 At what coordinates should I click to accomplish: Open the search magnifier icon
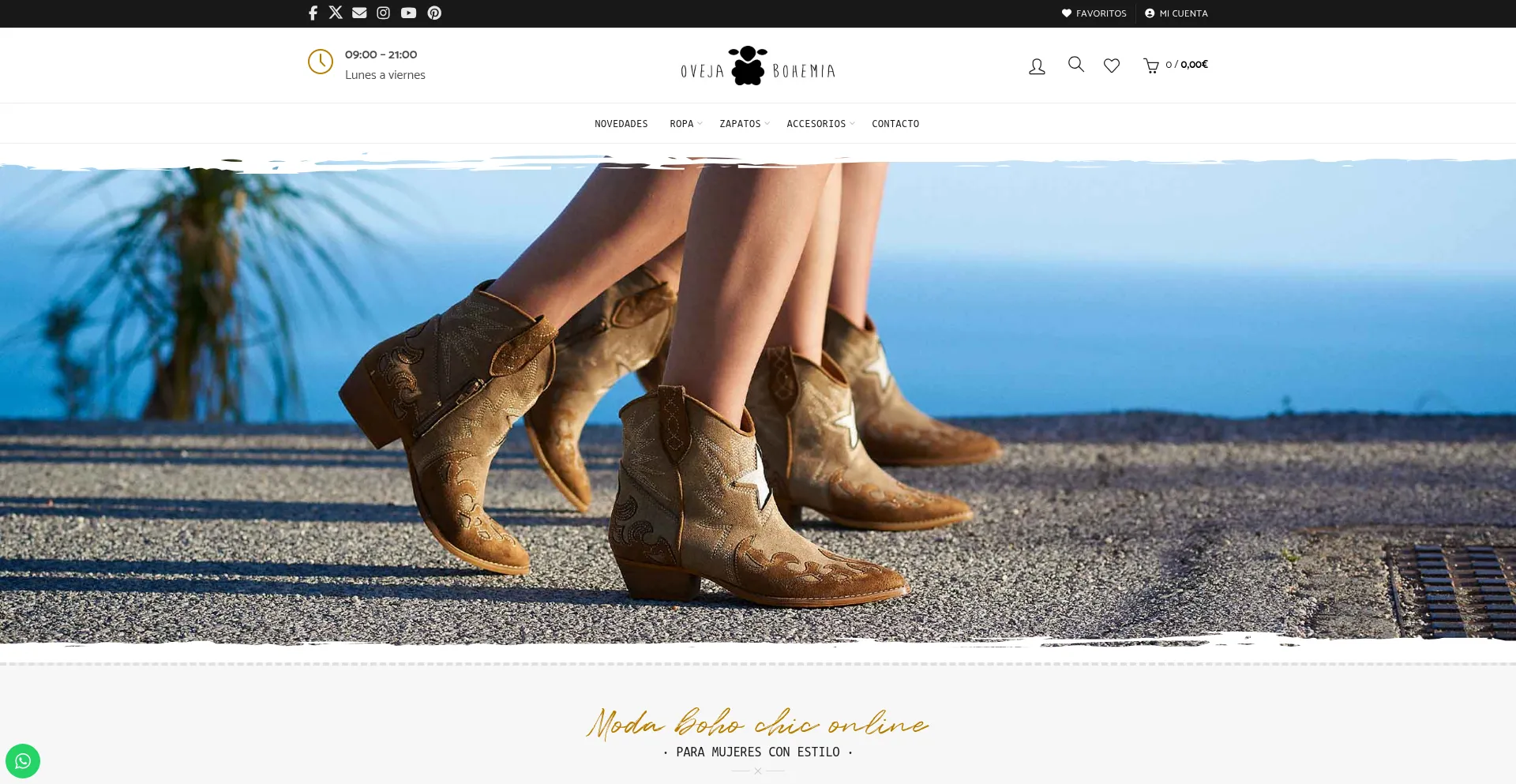(x=1075, y=65)
